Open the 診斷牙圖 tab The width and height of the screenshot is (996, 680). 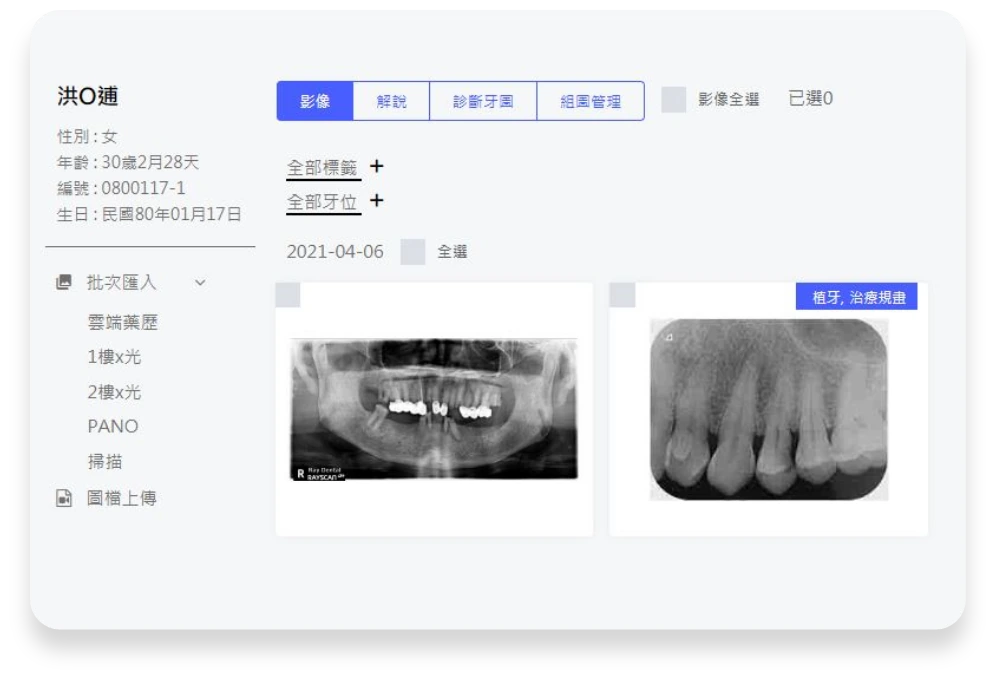click(483, 101)
